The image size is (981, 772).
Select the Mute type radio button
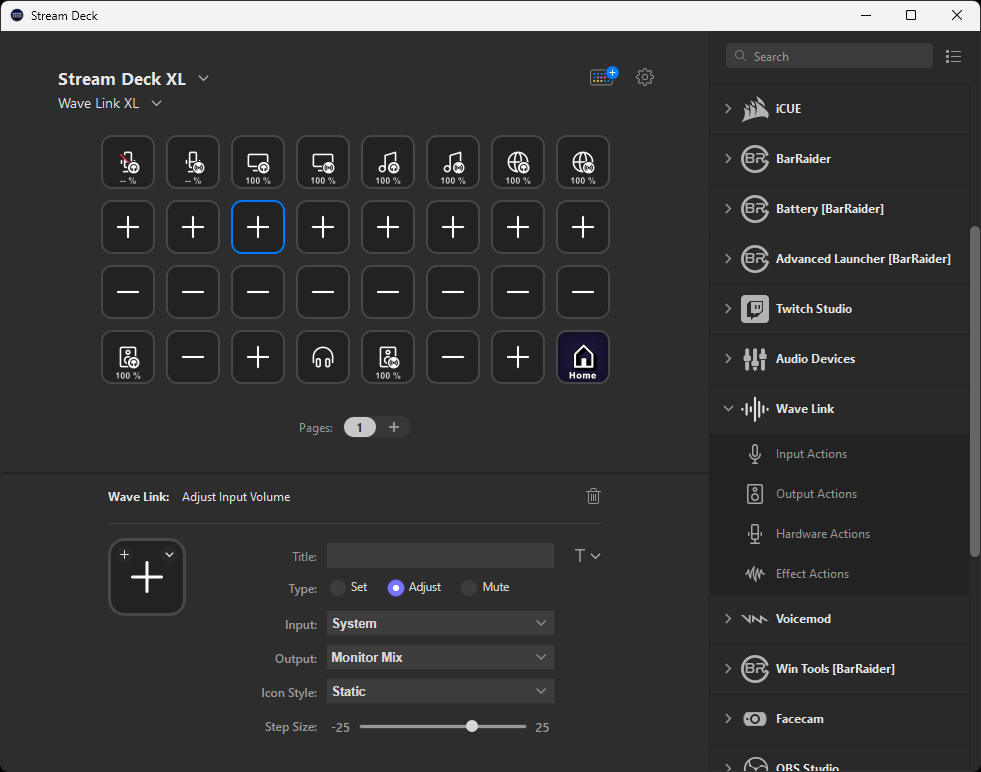[x=469, y=588]
